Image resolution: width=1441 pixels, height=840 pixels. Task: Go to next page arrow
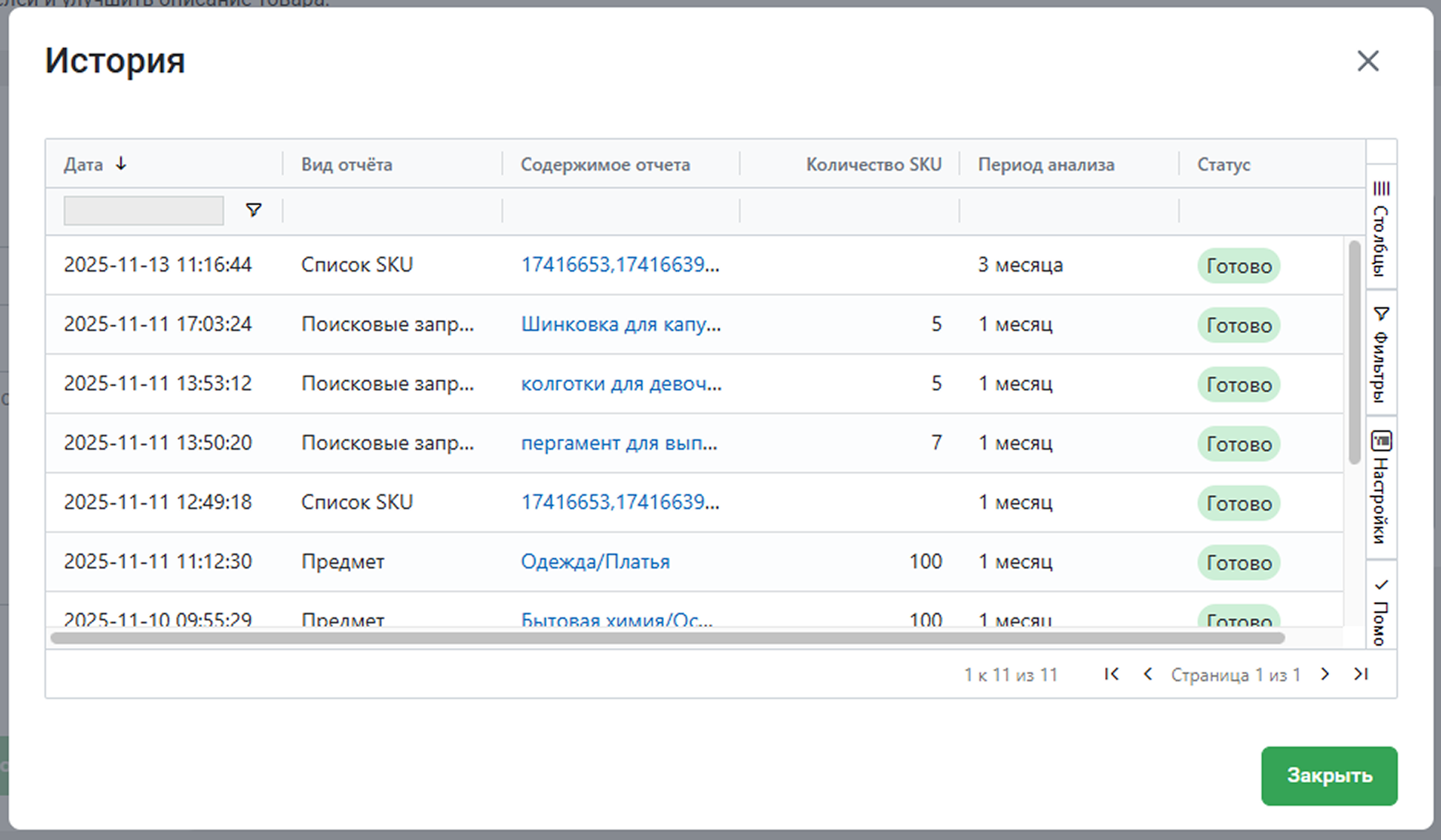[x=1325, y=674]
